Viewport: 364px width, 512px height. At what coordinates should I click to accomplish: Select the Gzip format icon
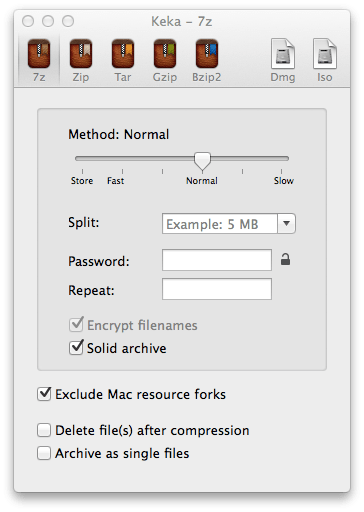165,54
